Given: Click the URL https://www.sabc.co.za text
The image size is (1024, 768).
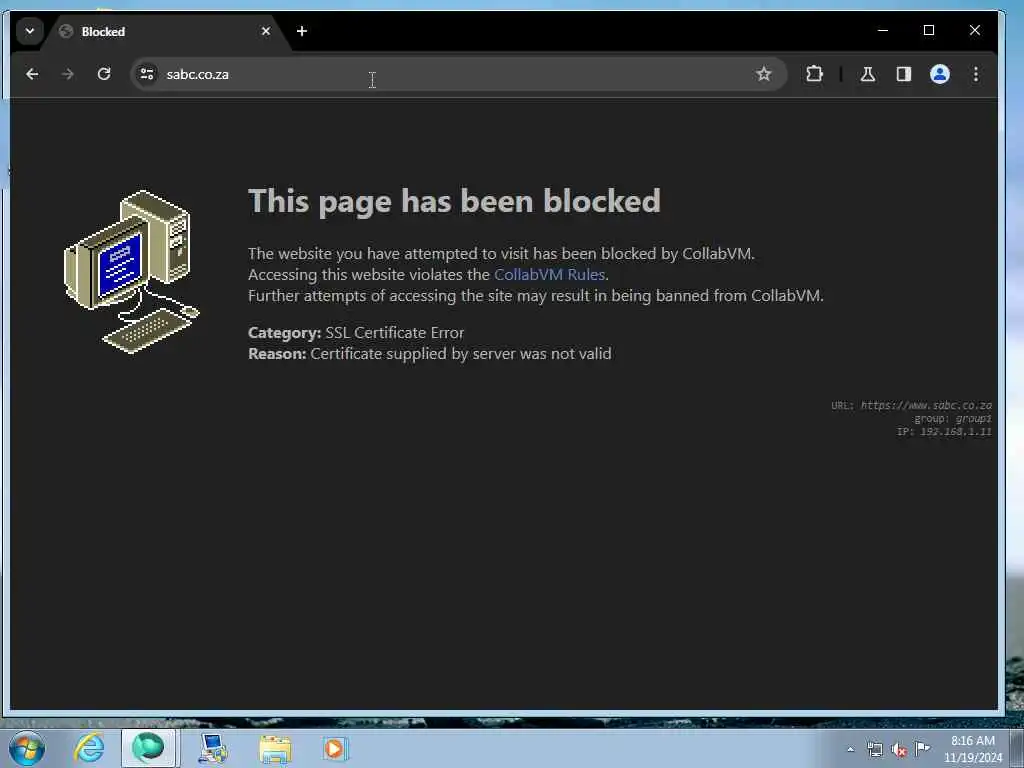Looking at the screenshot, I should point(911,406).
